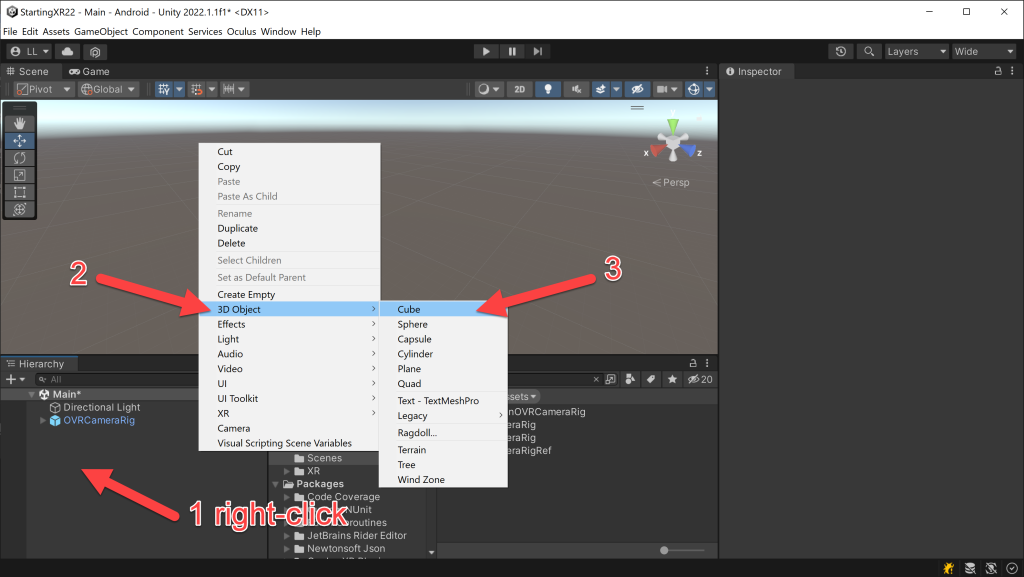The width and height of the screenshot is (1024, 577).
Task: Open the Unity Cloud services icon
Action: [67, 52]
